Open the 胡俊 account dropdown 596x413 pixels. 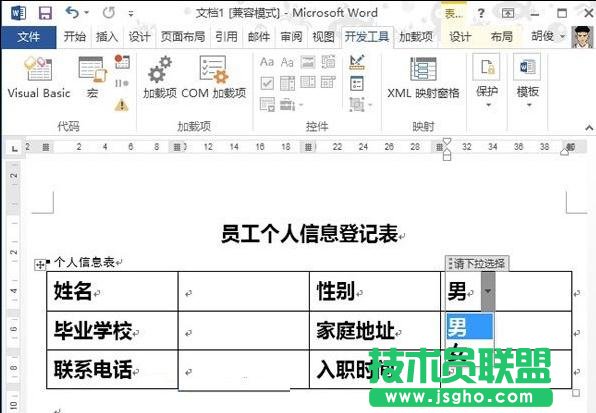click(548, 36)
